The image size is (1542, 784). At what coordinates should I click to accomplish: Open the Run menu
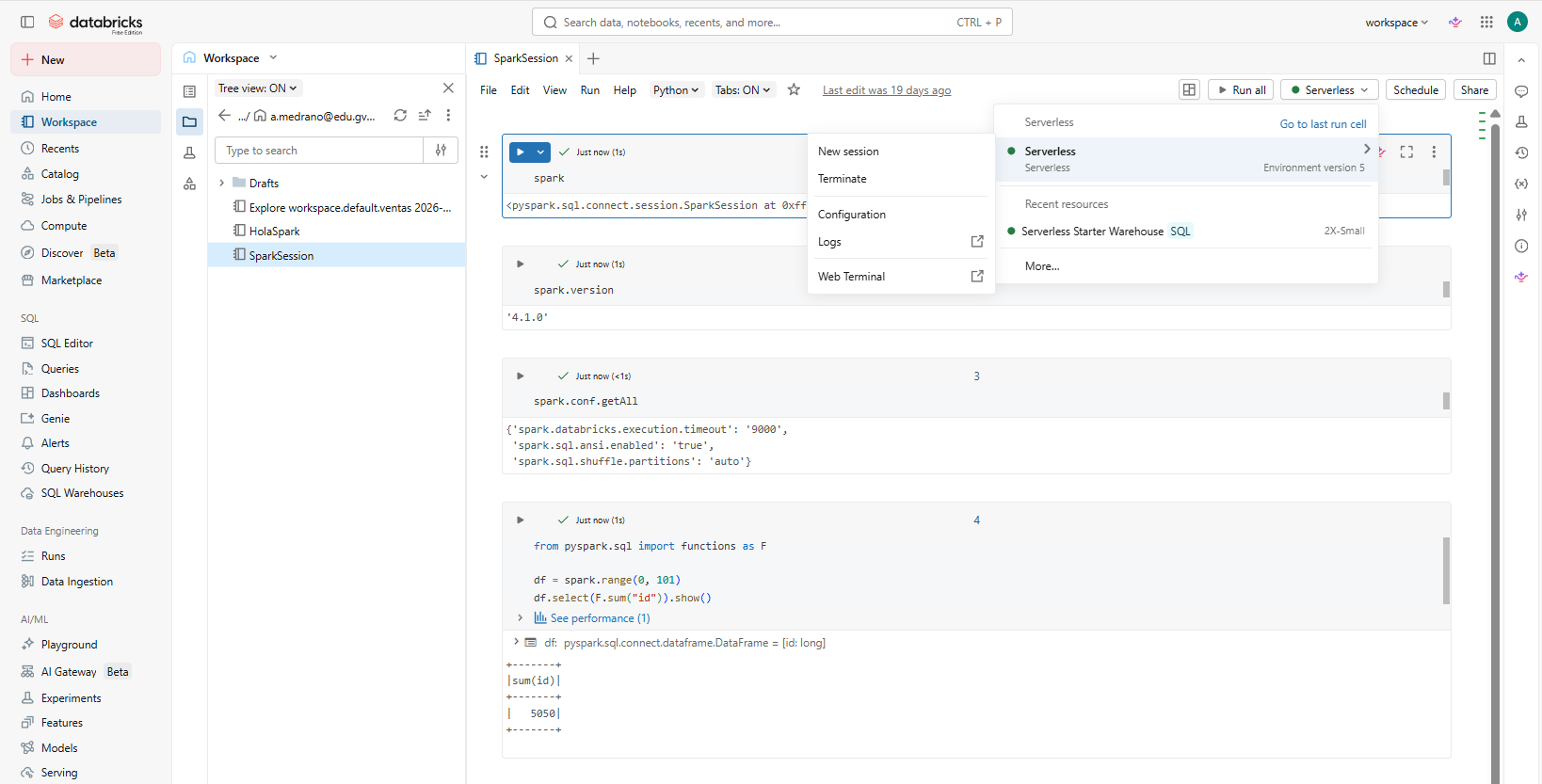point(590,90)
